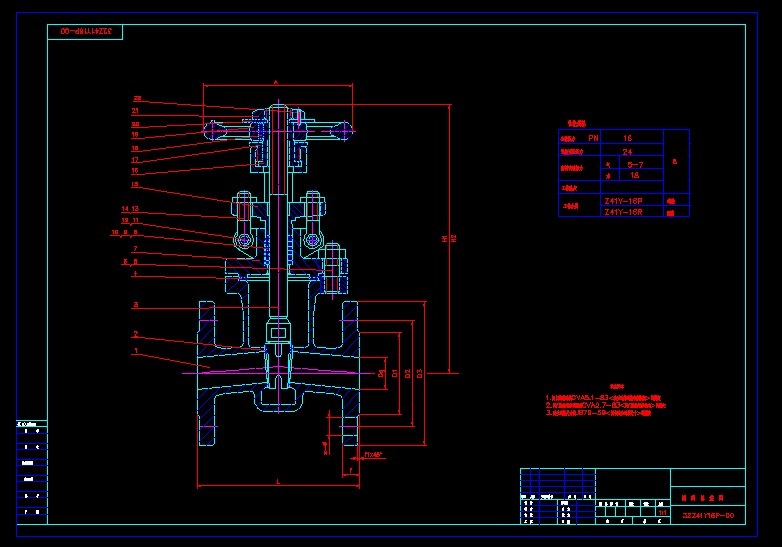Select the Z41Y-16R model cell

pos(624,212)
